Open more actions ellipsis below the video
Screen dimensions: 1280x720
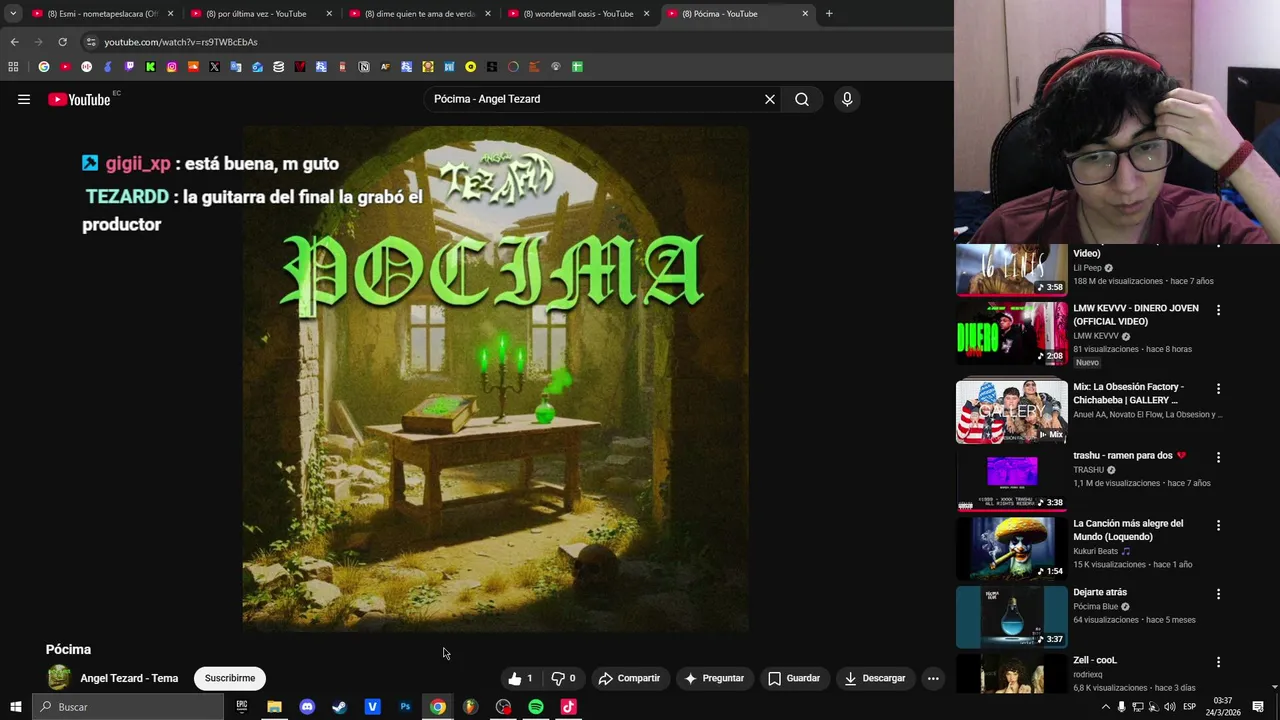[x=933, y=678]
